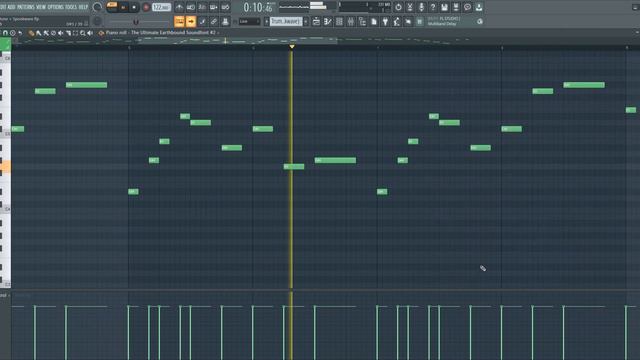The width and height of the screenshot is (640, 360).
Task: Click the round icon after the hint panel
Action: coord(480,21)
